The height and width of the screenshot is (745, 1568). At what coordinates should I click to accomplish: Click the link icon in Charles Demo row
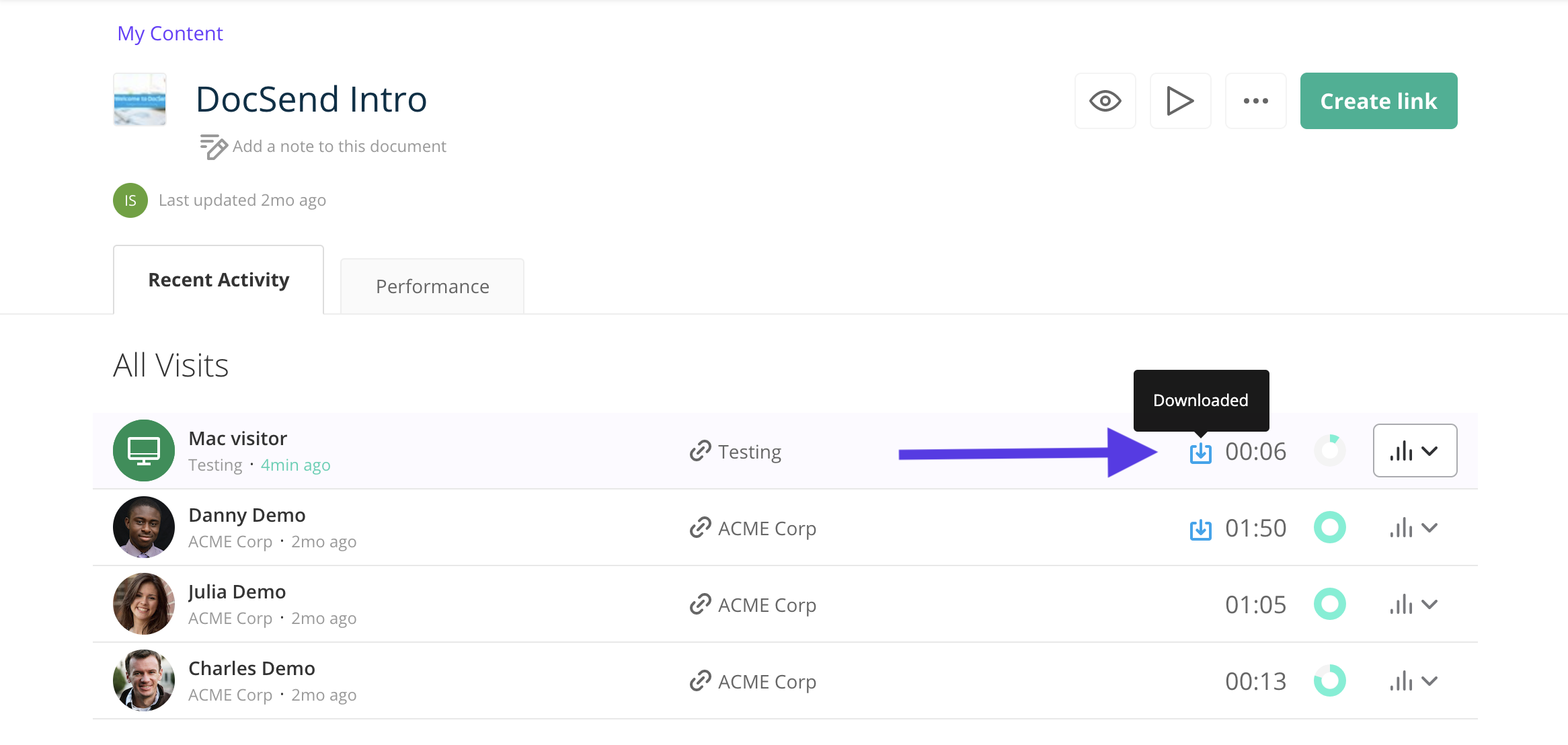pyautogui.click(x=701, y=681)
